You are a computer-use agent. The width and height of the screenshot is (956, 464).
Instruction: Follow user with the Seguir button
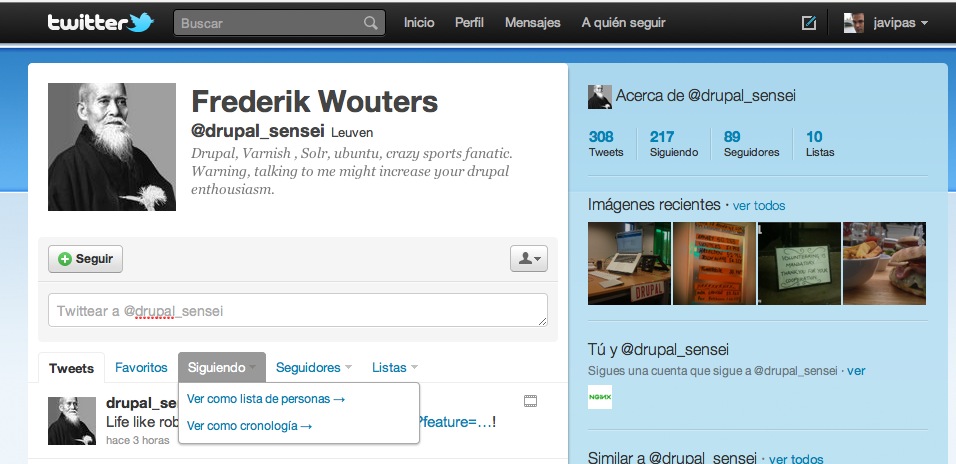[x=85, y=259]
